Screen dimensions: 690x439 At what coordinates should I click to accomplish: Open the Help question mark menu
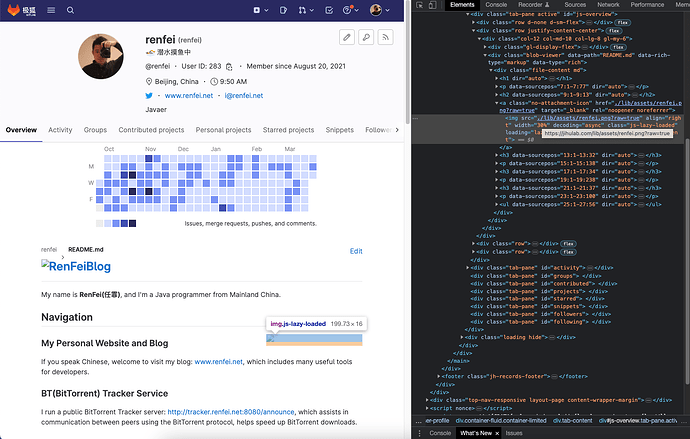pyautogui.click(x=351, y=10)
